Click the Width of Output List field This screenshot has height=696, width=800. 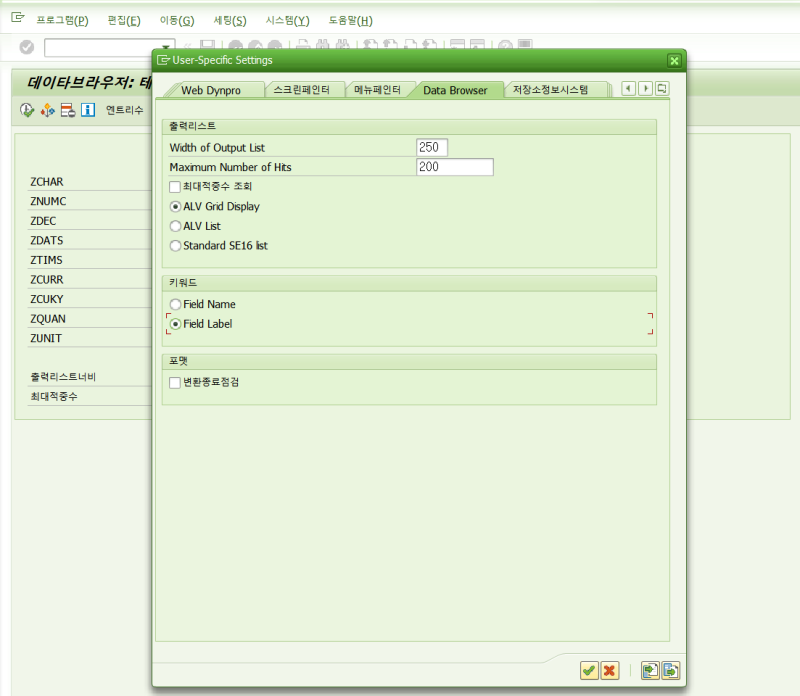432,147
